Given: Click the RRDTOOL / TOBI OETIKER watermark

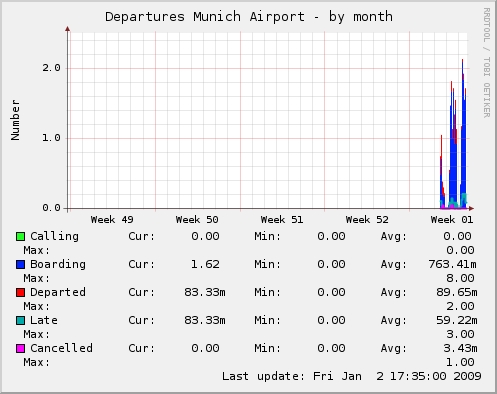Looking at the screenshot, I should (x=487, y=63).
